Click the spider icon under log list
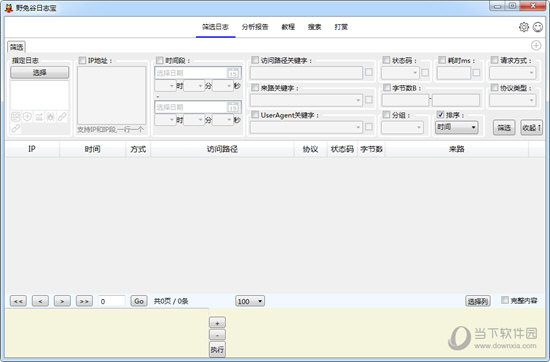Image resolution: width=550 pixels, height=362 pixels. tap(50, 116)
